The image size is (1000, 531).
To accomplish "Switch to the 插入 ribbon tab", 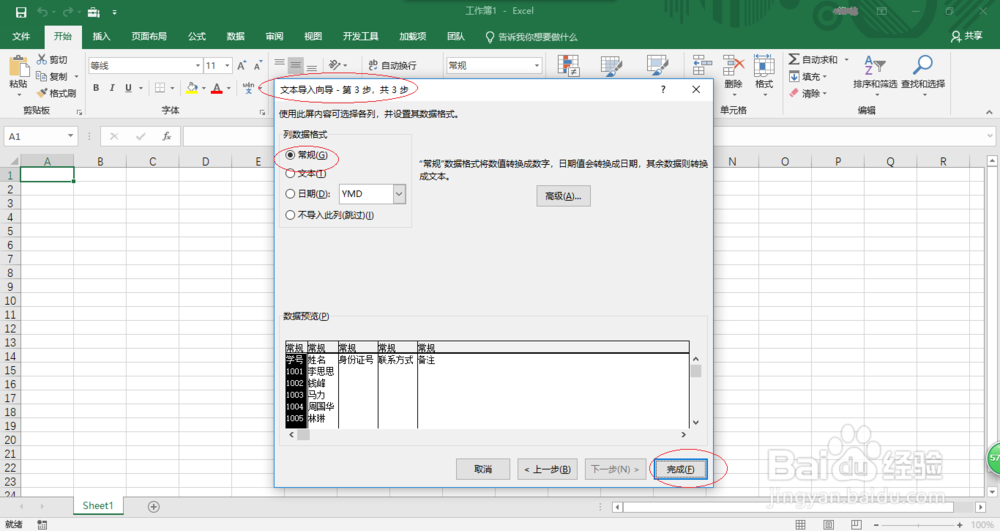I will (101, 36).
